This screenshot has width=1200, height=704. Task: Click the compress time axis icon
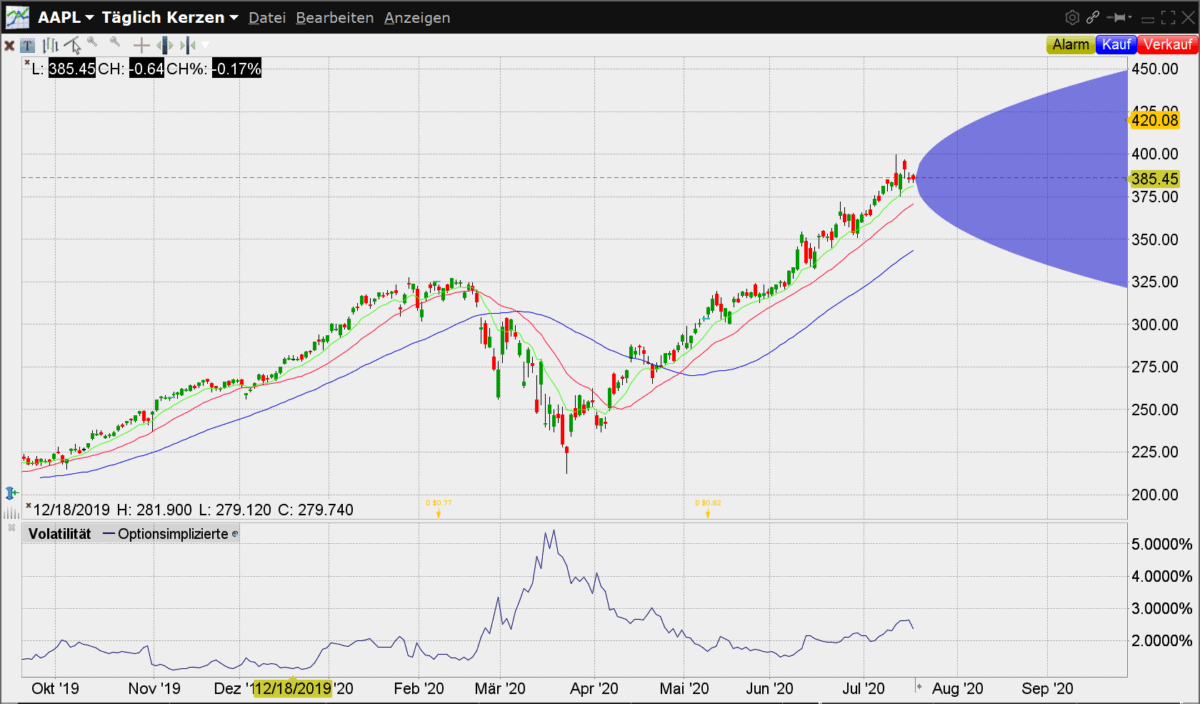188,45
